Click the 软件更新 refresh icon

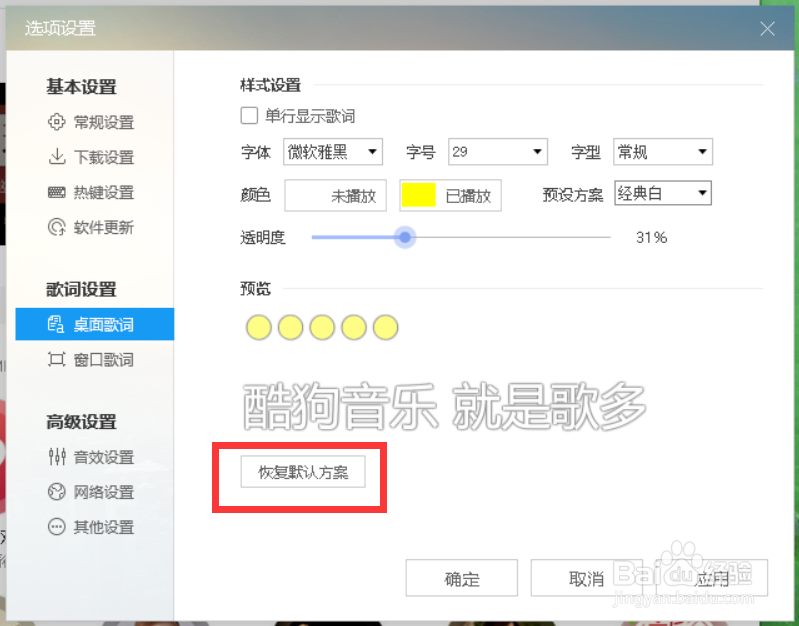coord(57,227)
